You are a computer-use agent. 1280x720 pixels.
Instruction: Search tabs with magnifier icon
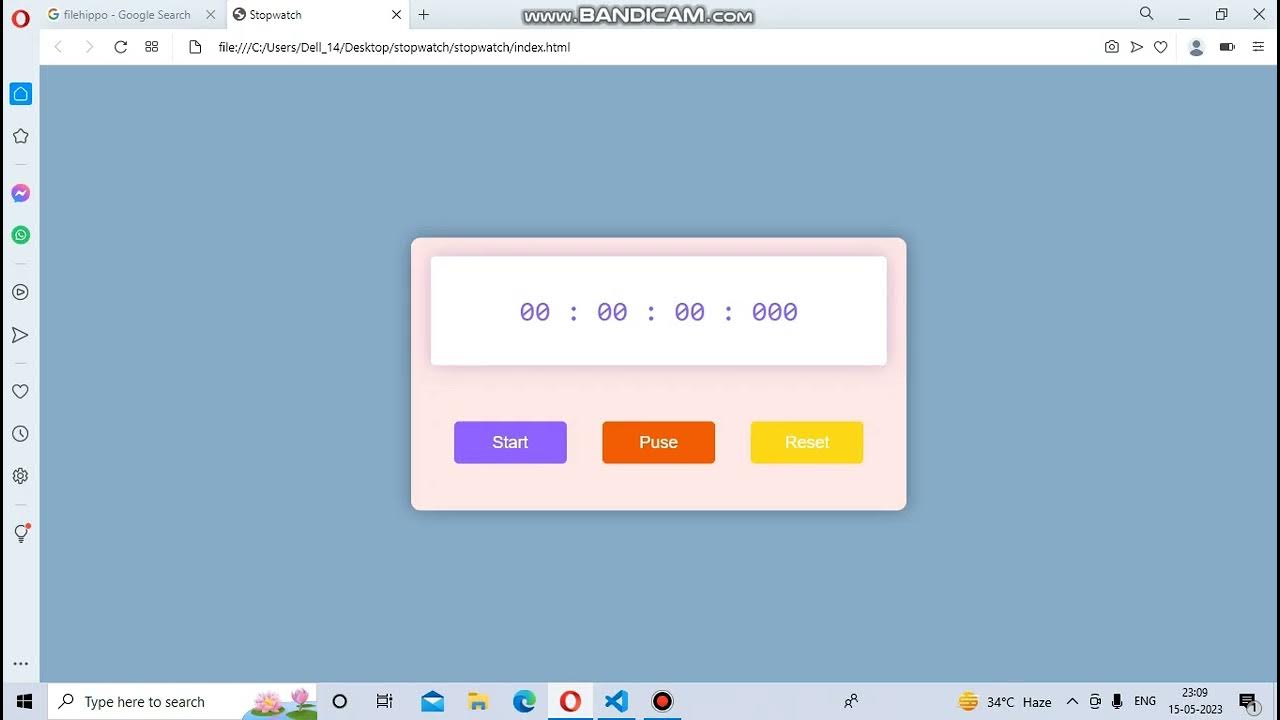[1147, 14]
